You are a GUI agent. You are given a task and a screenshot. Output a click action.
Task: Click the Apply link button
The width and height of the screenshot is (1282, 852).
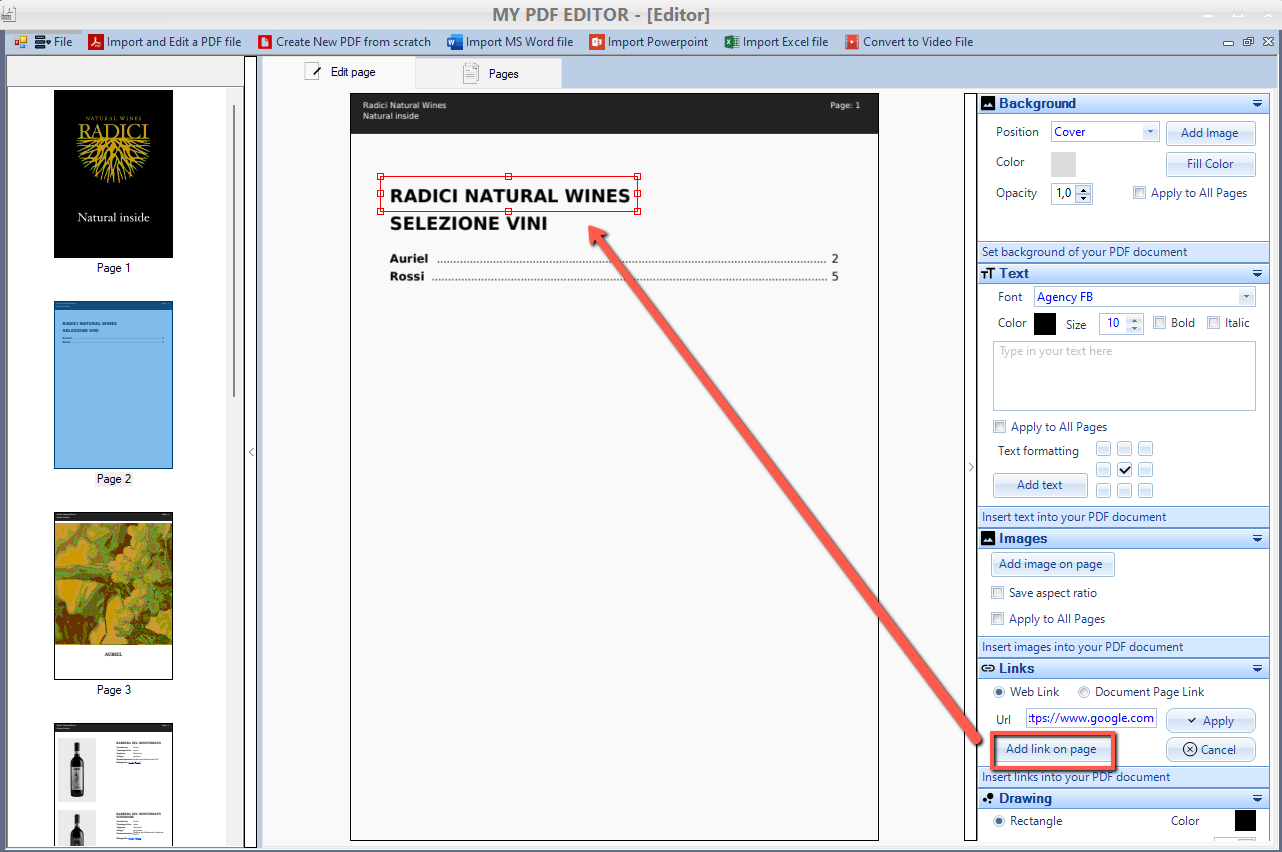coord(1210,721)
